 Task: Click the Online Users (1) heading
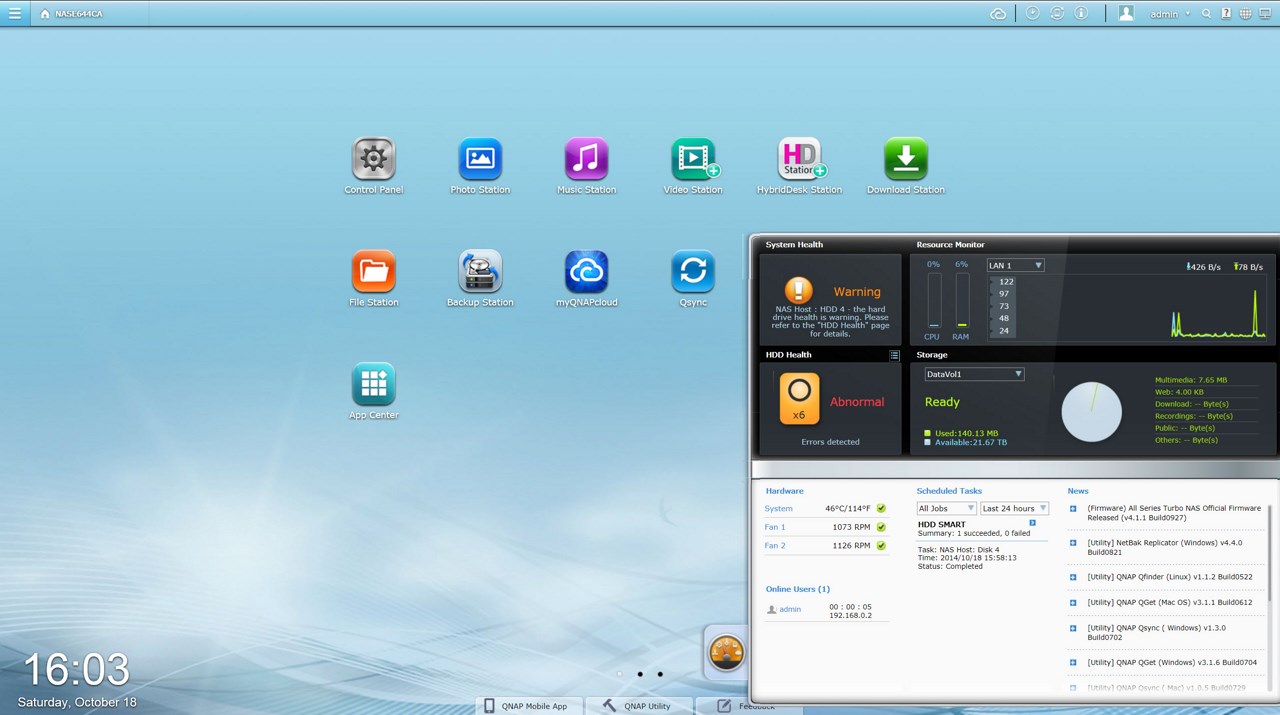(798, 589)
